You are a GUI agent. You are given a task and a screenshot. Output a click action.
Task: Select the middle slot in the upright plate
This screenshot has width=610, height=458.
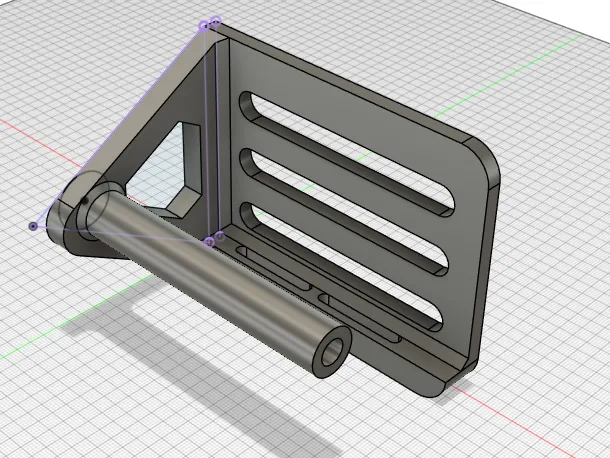(342, 211)
